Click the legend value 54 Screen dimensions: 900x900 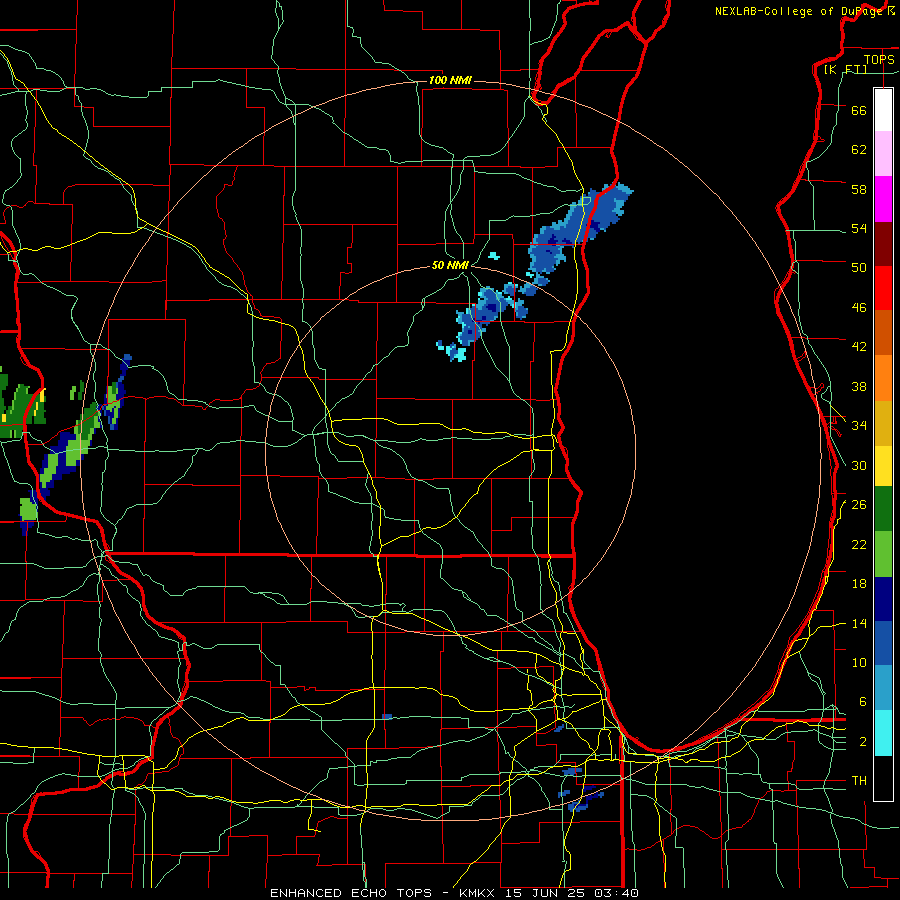[x=859, y=228]
